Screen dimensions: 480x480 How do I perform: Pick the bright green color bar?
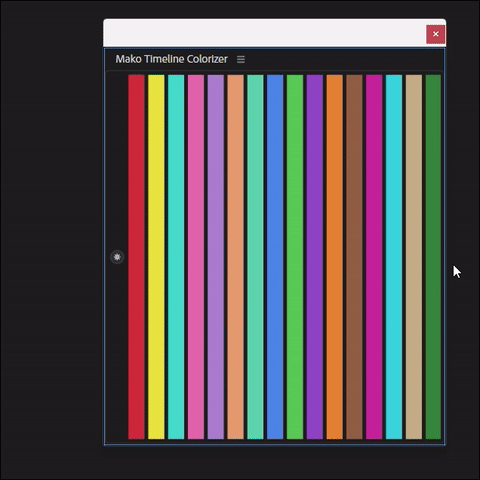tap(295, 257)
